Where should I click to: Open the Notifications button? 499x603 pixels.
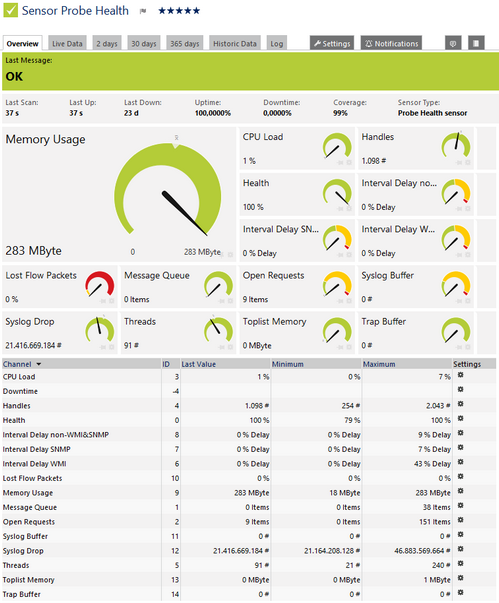(391, 43)
